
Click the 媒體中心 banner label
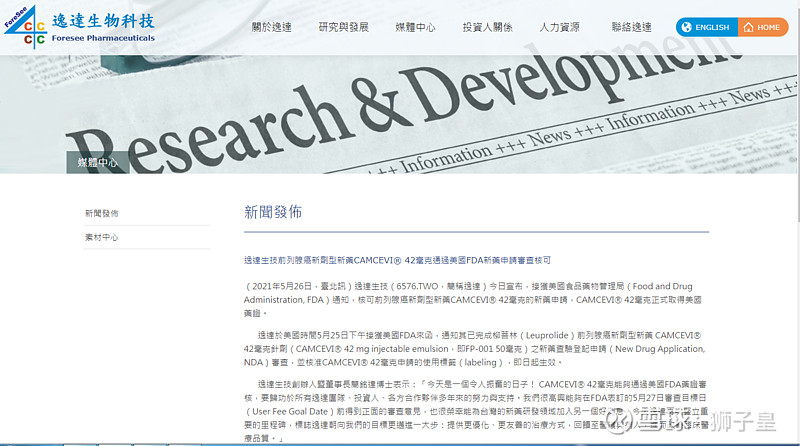97,162
